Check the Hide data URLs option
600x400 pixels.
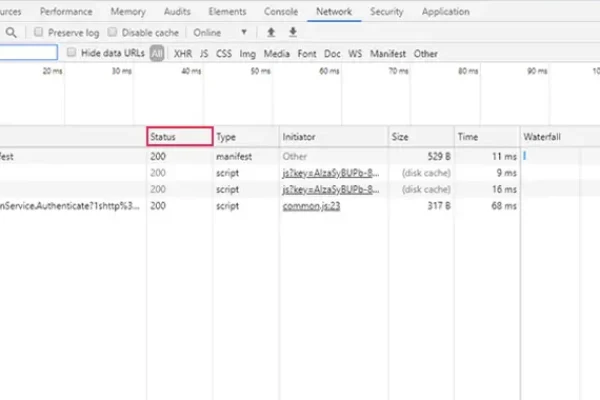(x=72, y=53)
